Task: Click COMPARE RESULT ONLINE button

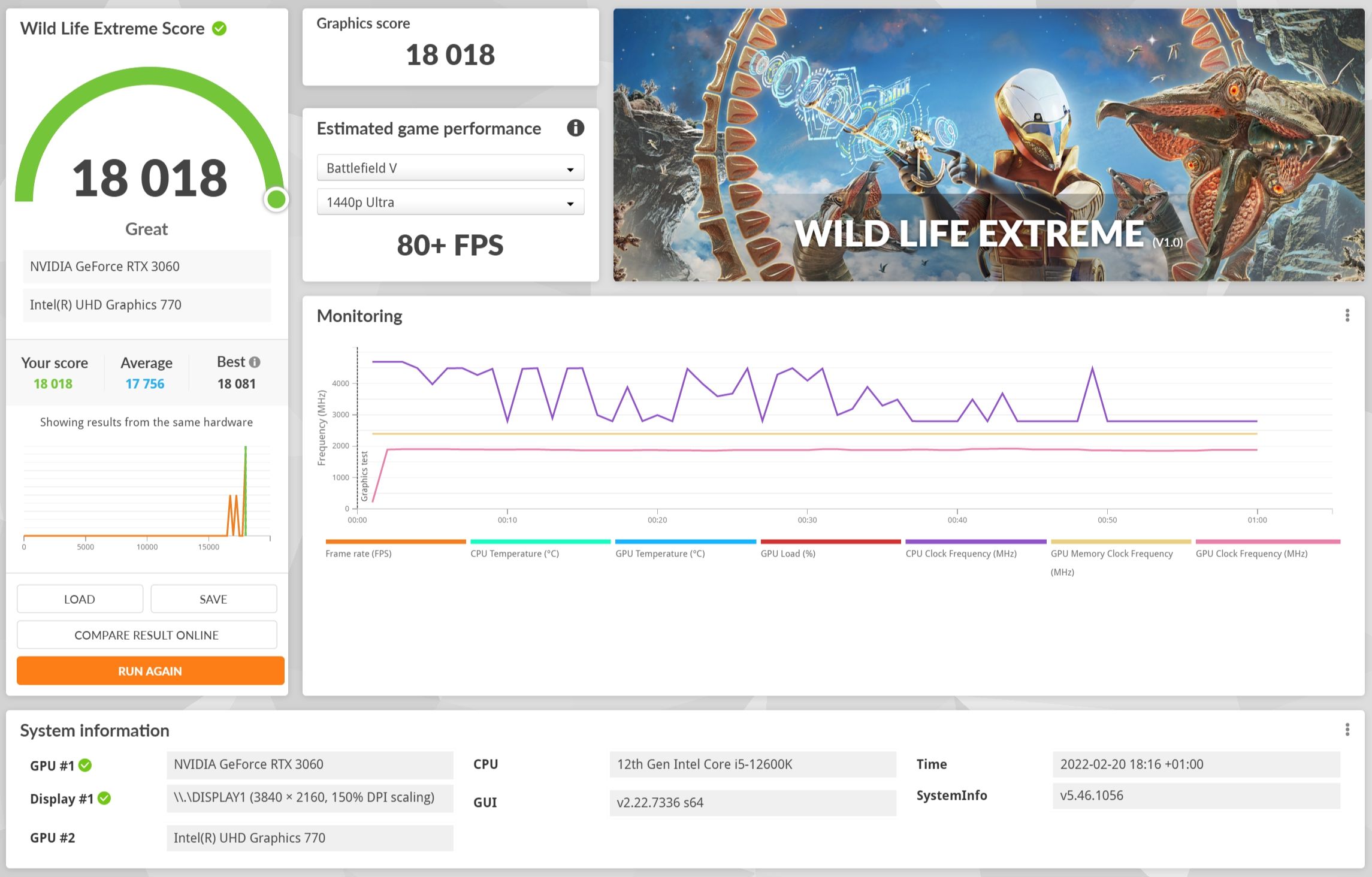Action: [147, 634]
